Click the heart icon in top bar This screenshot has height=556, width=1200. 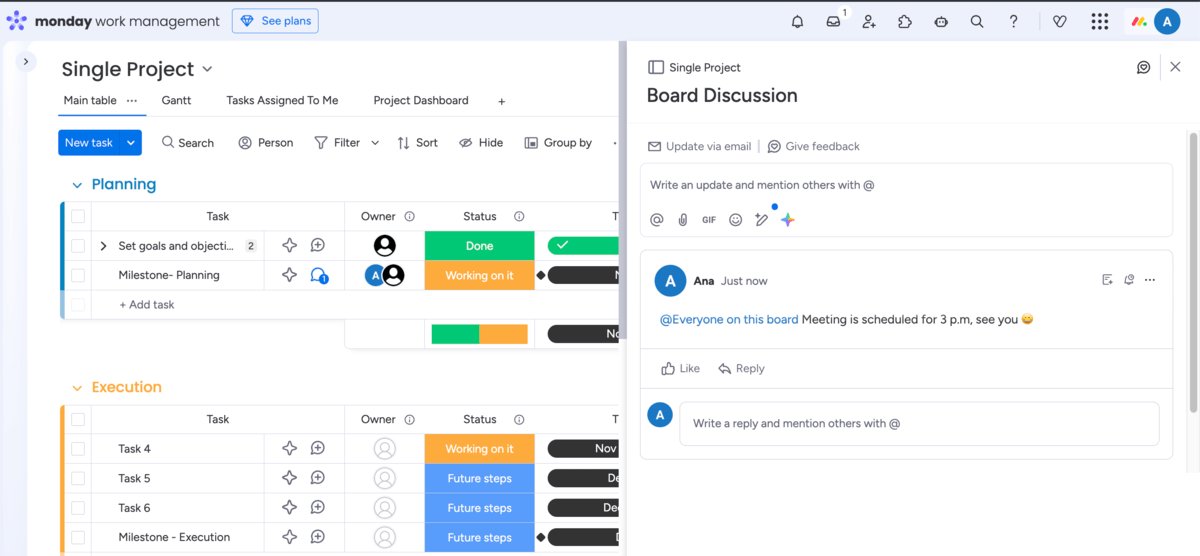click(x=1060, y=21)
